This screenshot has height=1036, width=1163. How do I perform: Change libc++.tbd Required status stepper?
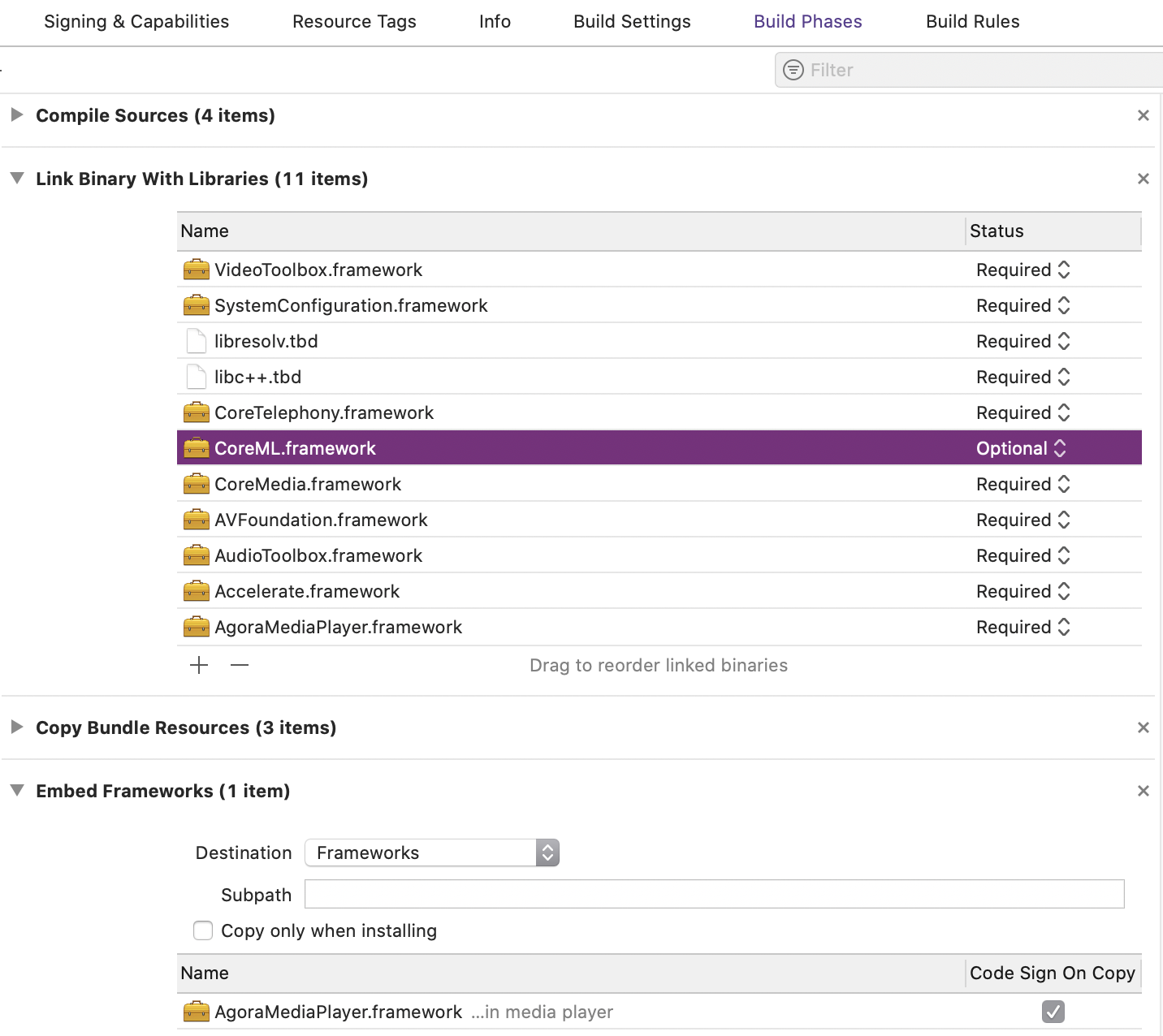point(1063,377)
